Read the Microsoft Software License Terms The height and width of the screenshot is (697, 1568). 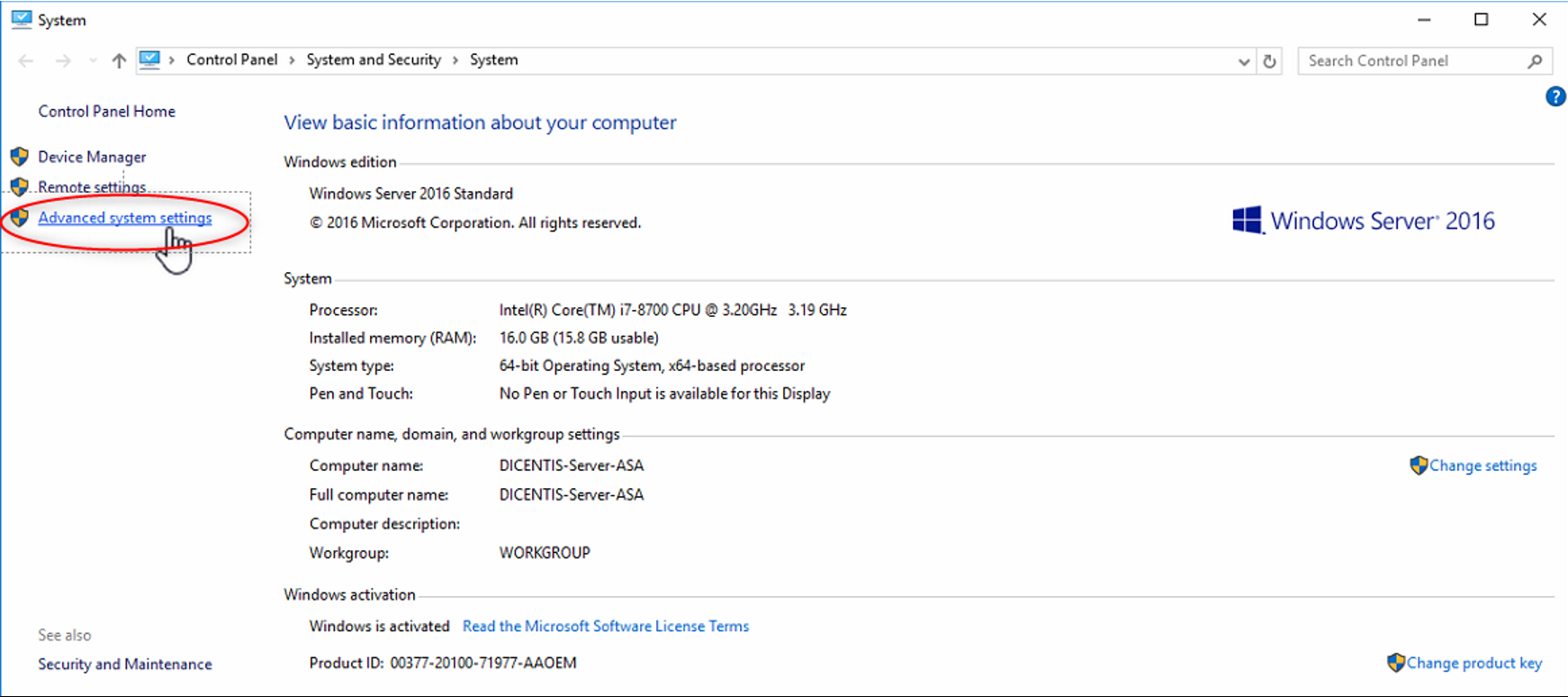click(605, 626)
